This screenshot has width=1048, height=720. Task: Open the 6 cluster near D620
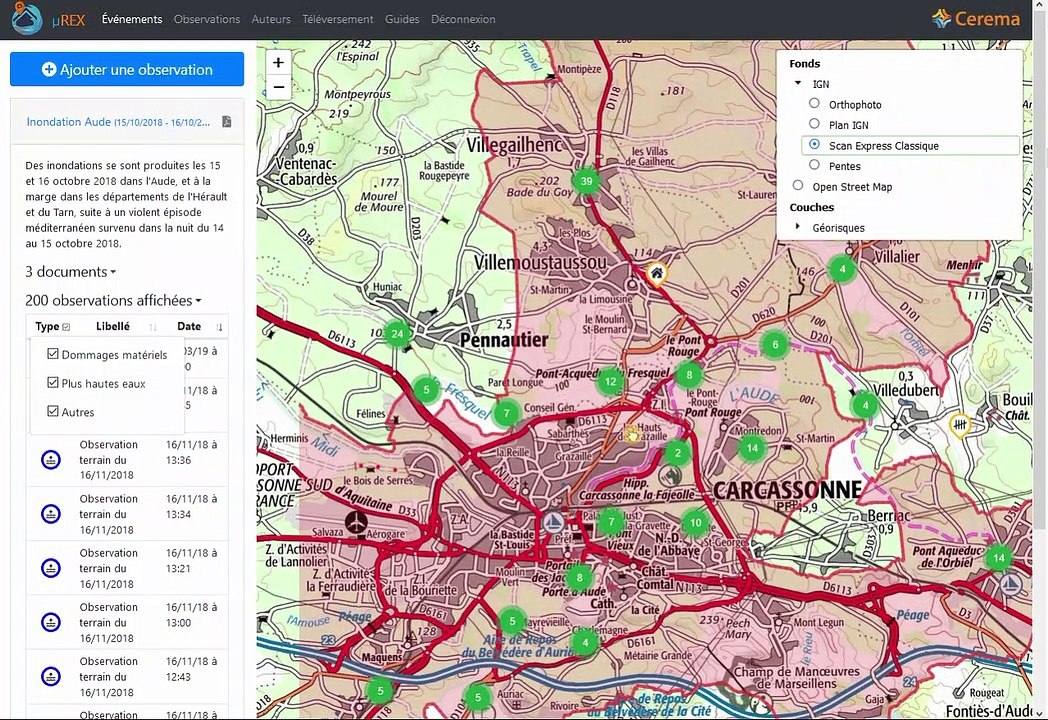click(x=775, y=345)
